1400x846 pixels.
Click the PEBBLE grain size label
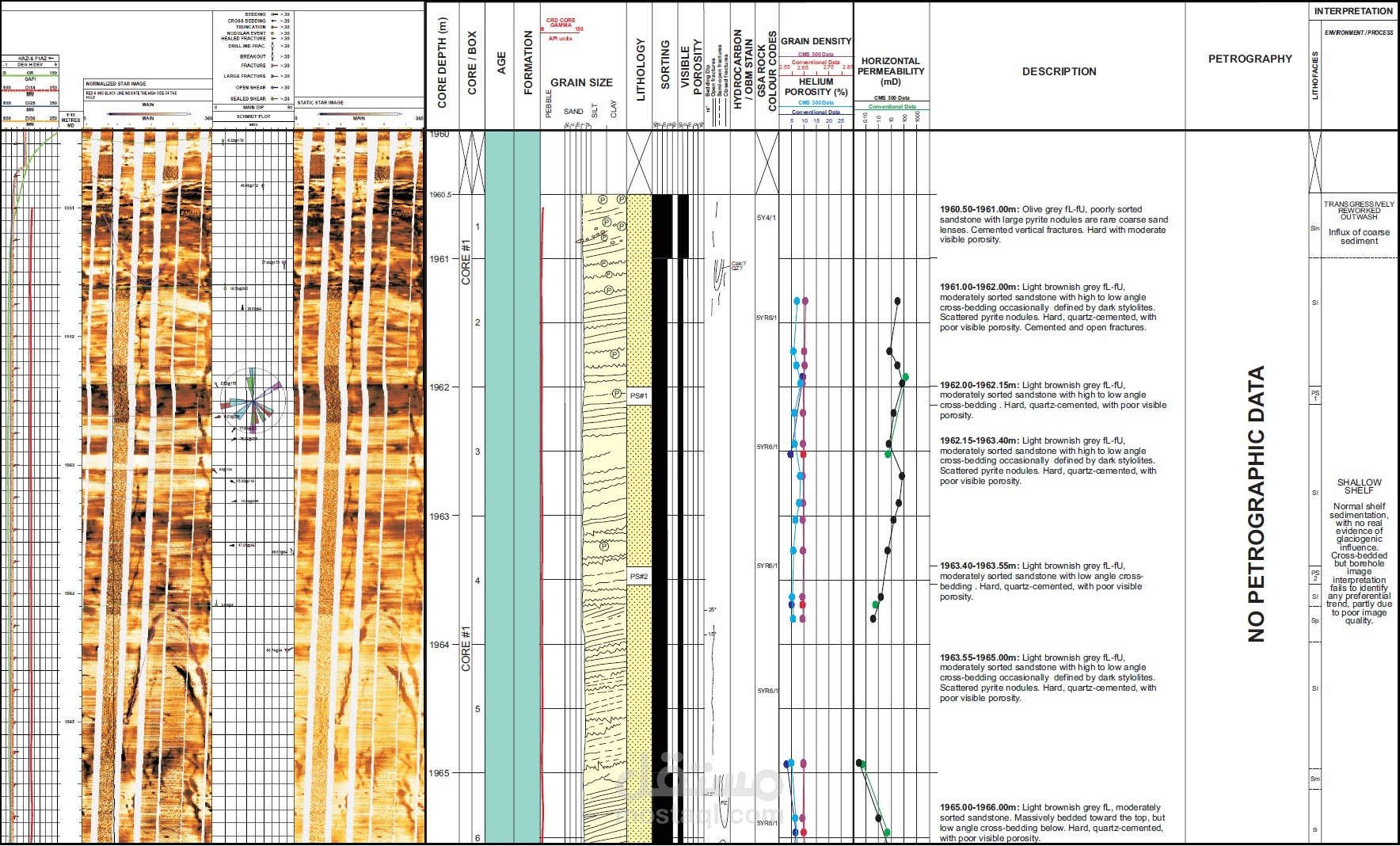coord(548,105)
